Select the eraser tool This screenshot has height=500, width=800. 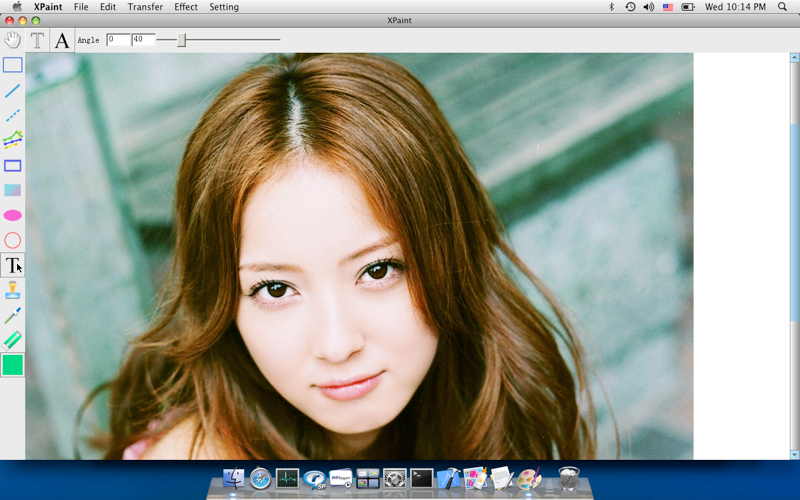point(13,340)
